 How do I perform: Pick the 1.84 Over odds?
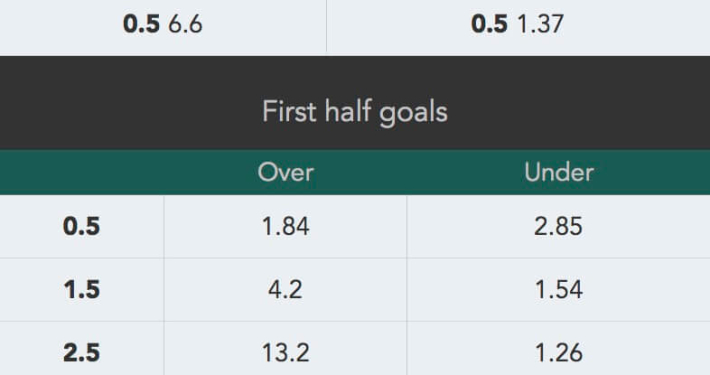[x=286, y=226]
